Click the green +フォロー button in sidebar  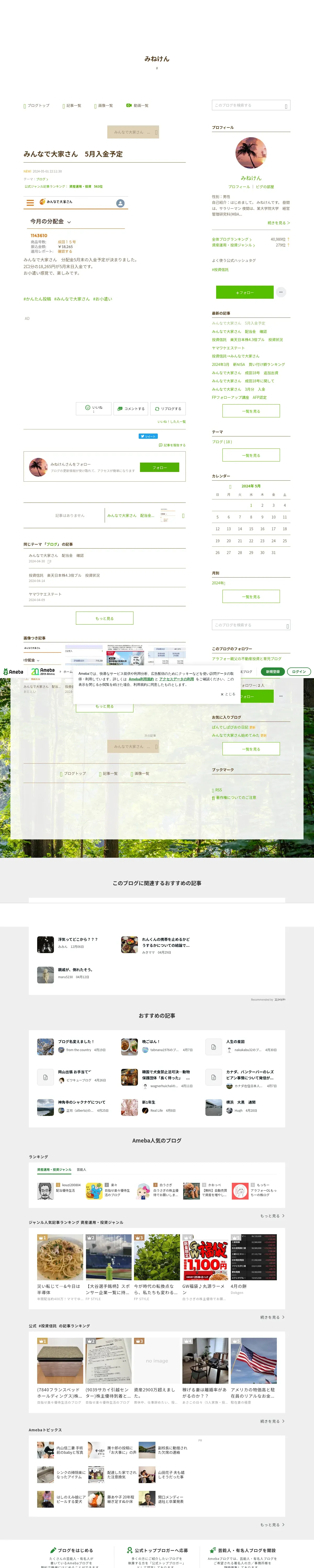244,292
